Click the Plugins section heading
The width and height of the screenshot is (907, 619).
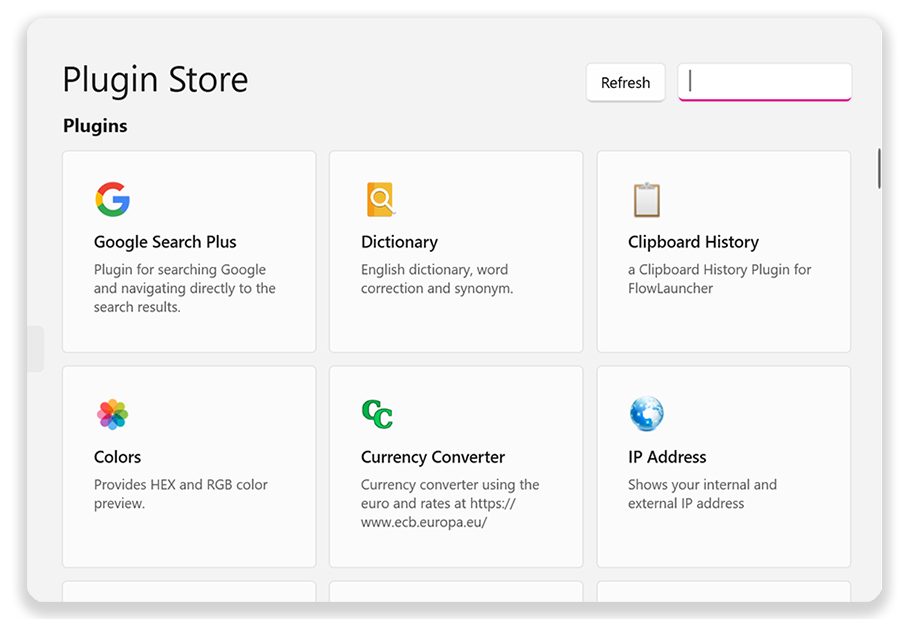tap(95, 126)
